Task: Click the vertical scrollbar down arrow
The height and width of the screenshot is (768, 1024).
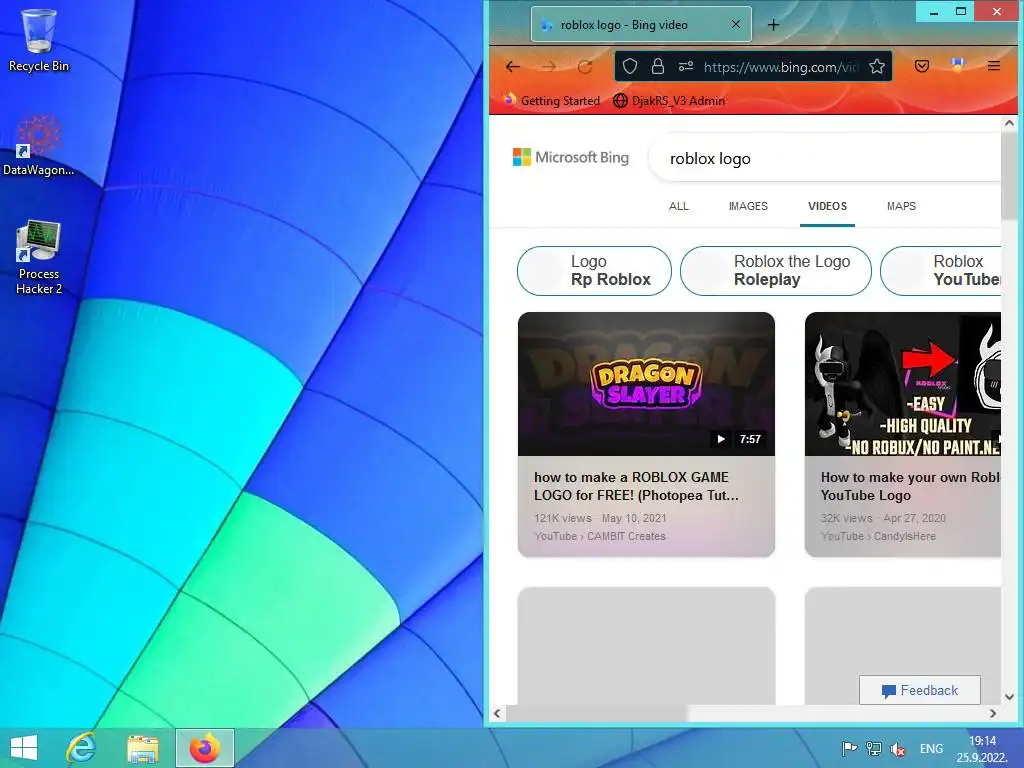Action: click(1009, 697)
